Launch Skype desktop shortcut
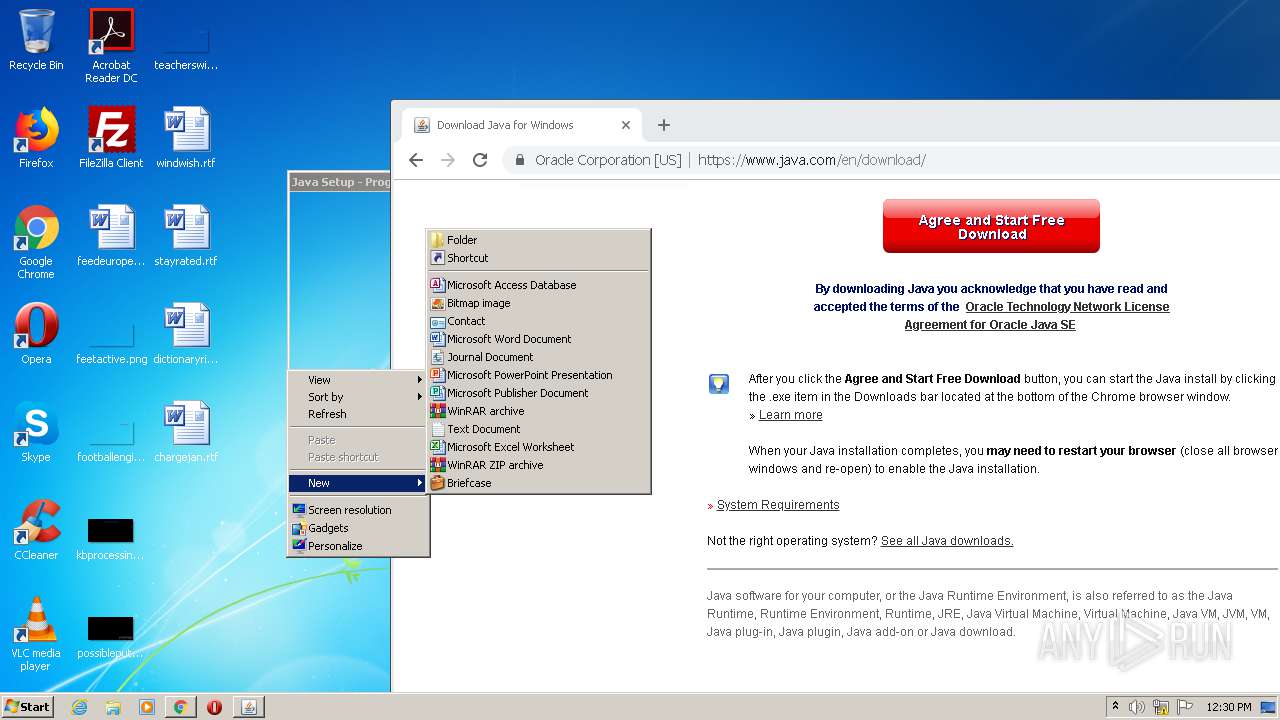The width and height of the screenshot is (1280, 720). click(x=36, y=432)
